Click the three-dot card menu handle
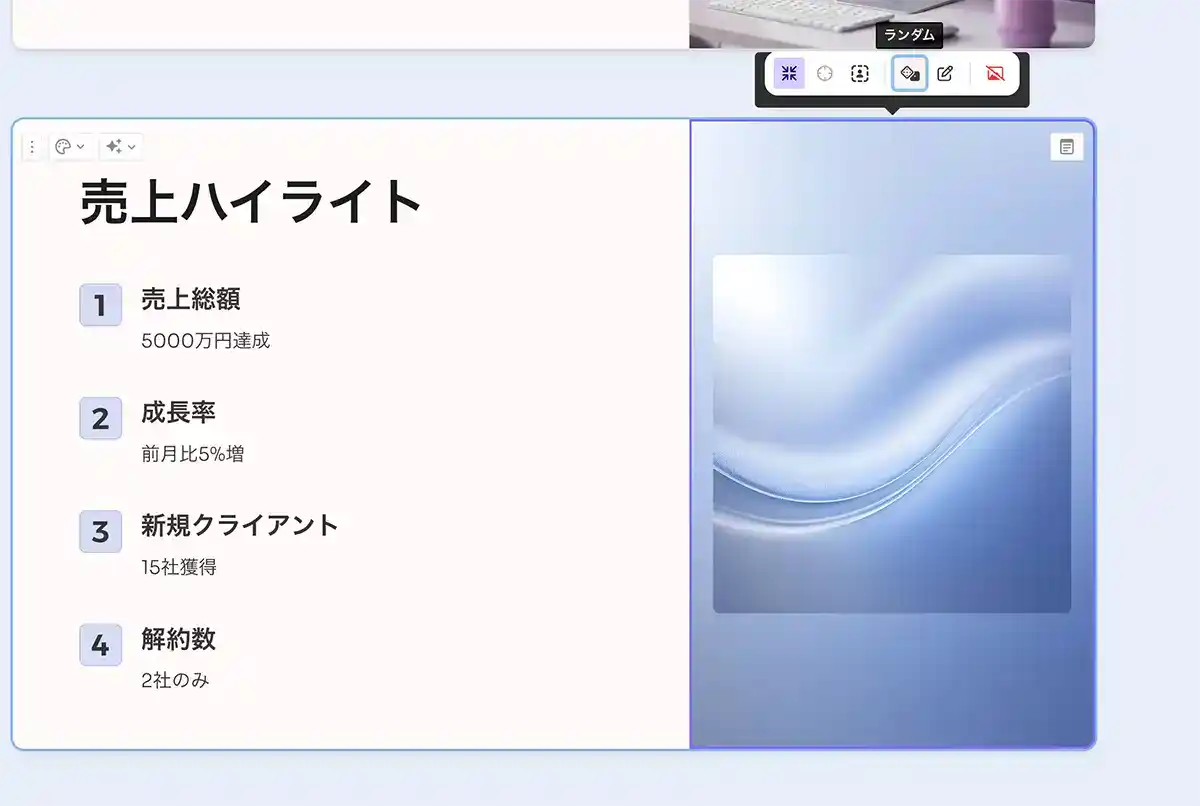1200x806 pixels. click(x=32, y=147)
